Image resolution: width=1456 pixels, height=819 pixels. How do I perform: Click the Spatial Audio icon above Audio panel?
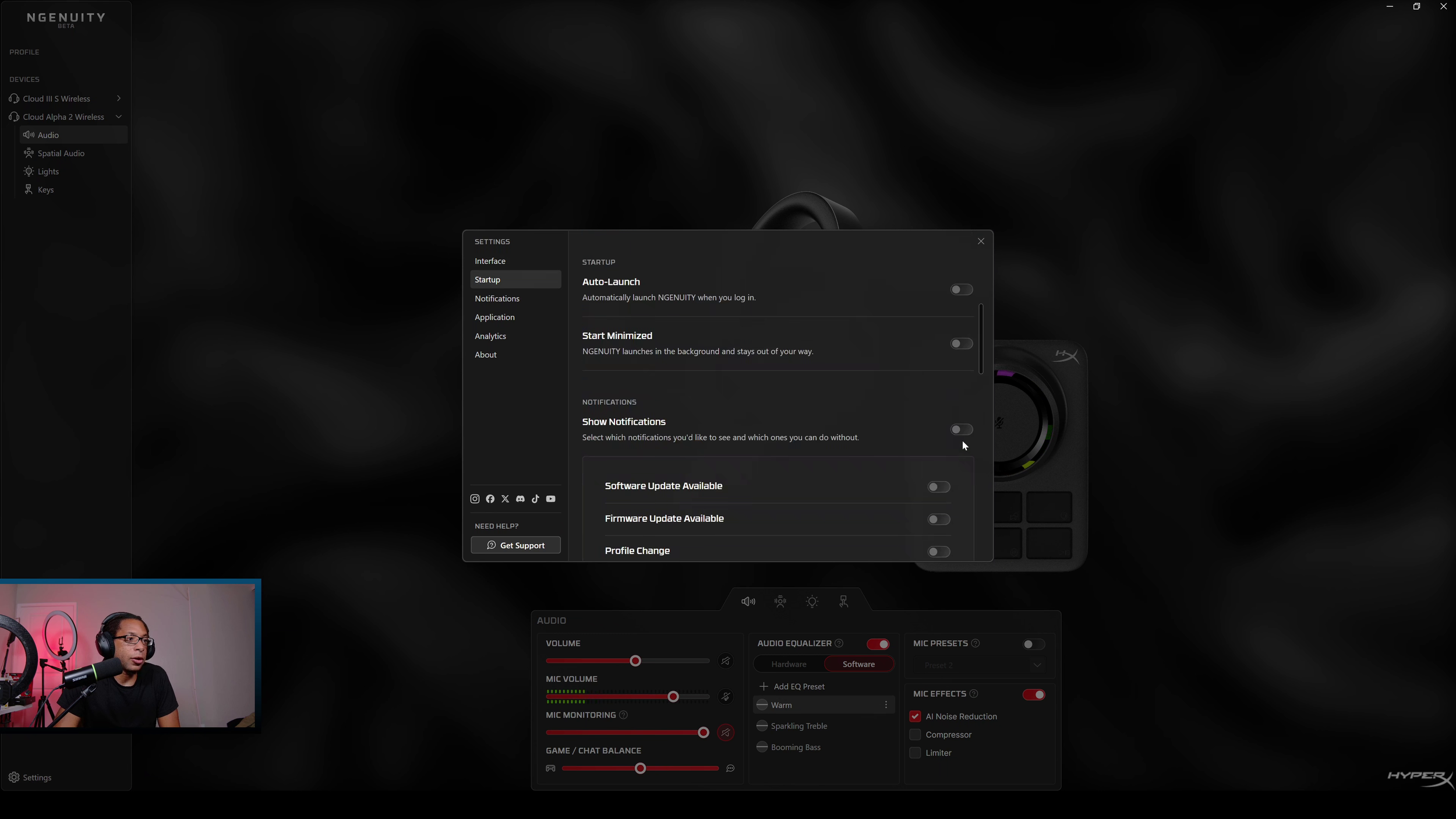780,602
